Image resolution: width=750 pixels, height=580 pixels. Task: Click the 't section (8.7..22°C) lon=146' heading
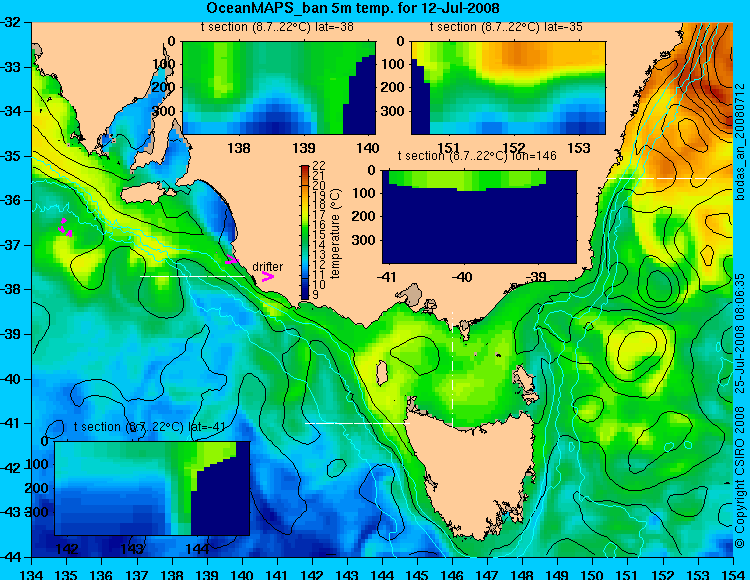[477, 156]
